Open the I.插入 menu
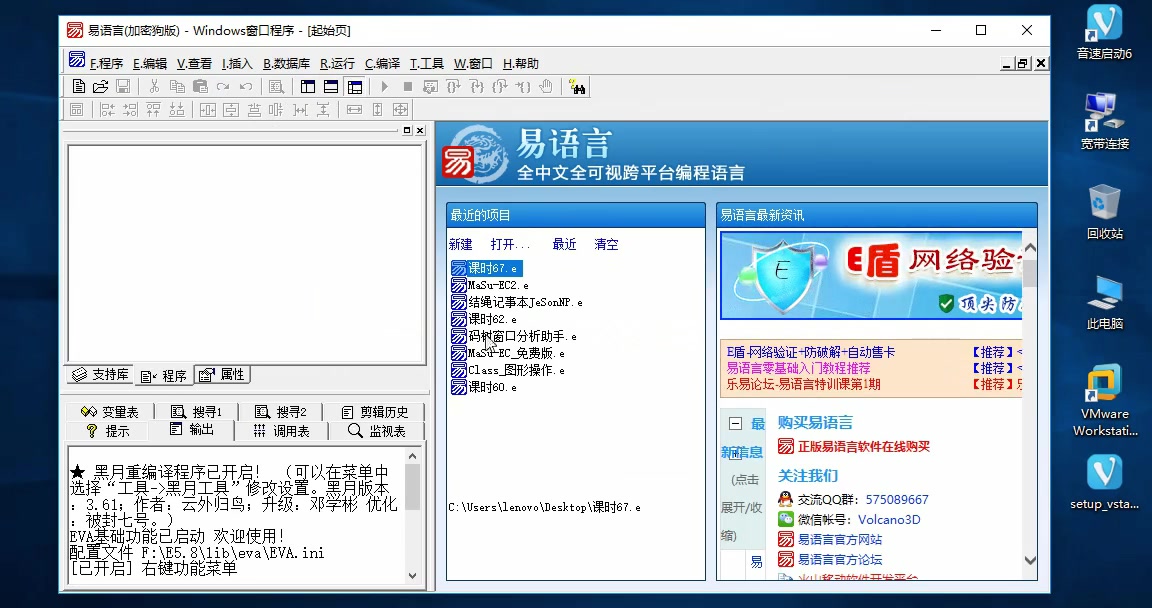The height and width of the screenshot is (608, 1152). 237,64
